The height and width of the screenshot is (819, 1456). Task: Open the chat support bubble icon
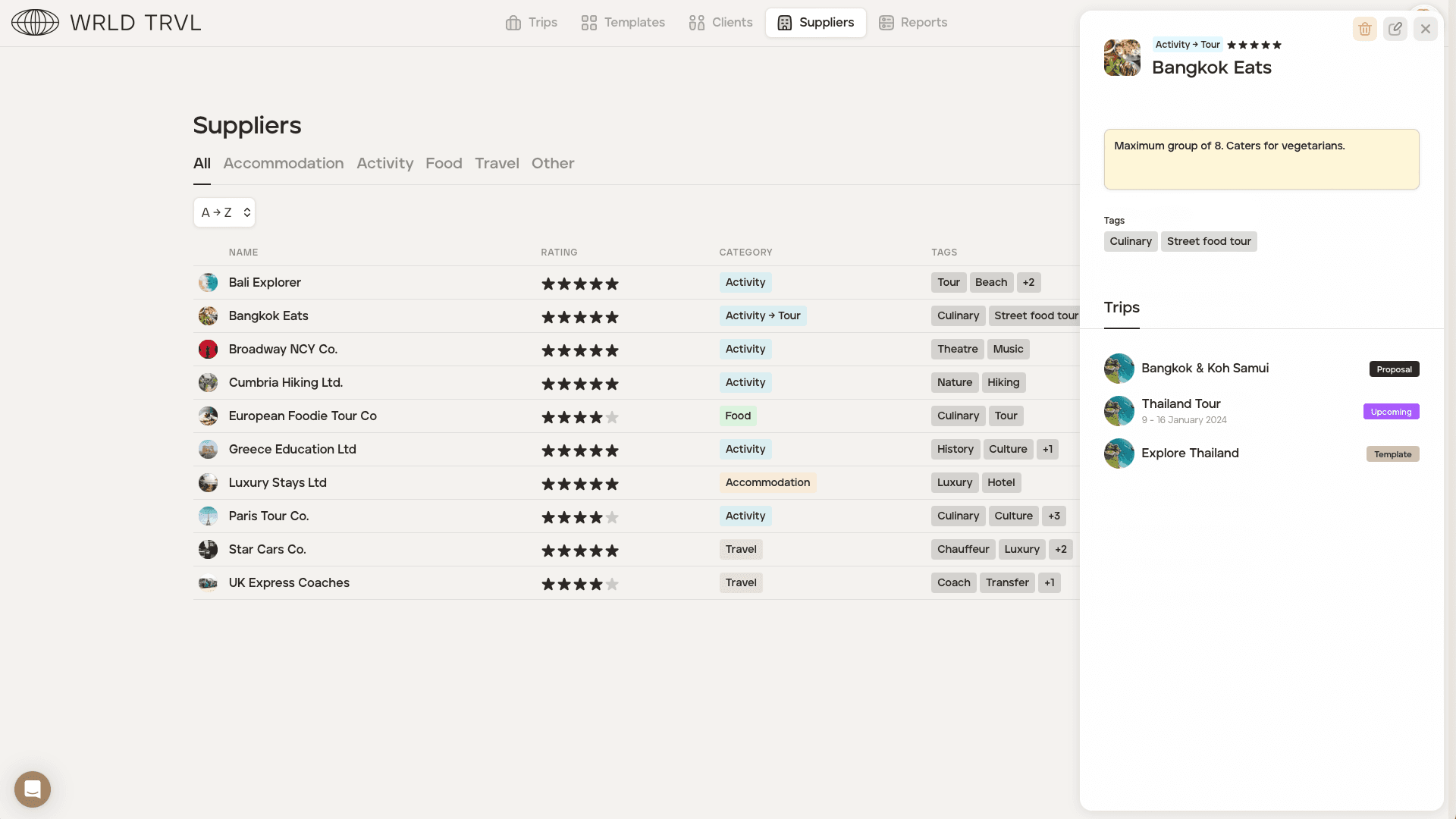tap(33, 789)
